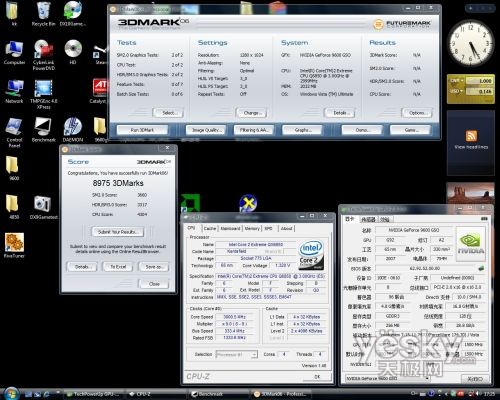Image resolution: width=500 pixels, height=400 pixels.
Task: Open the DX10Game disc shortcut
Action: click(73, 13)
